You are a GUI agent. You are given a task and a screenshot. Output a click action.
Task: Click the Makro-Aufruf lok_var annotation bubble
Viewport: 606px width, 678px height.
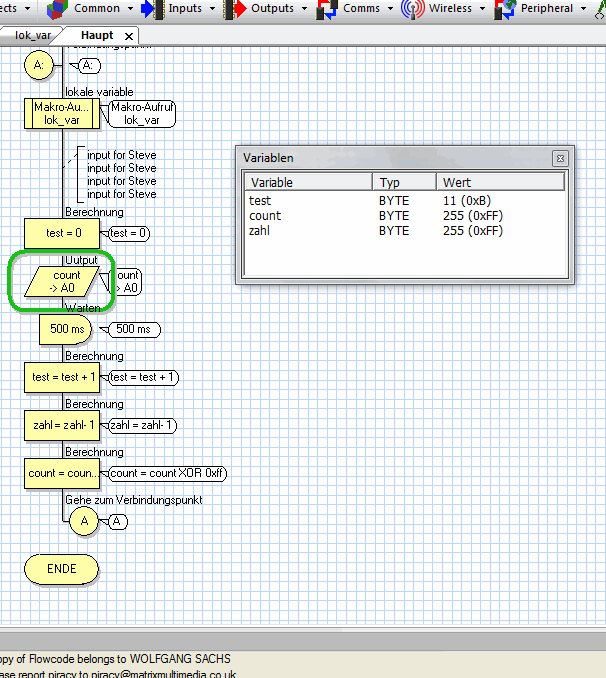point(142,114)
